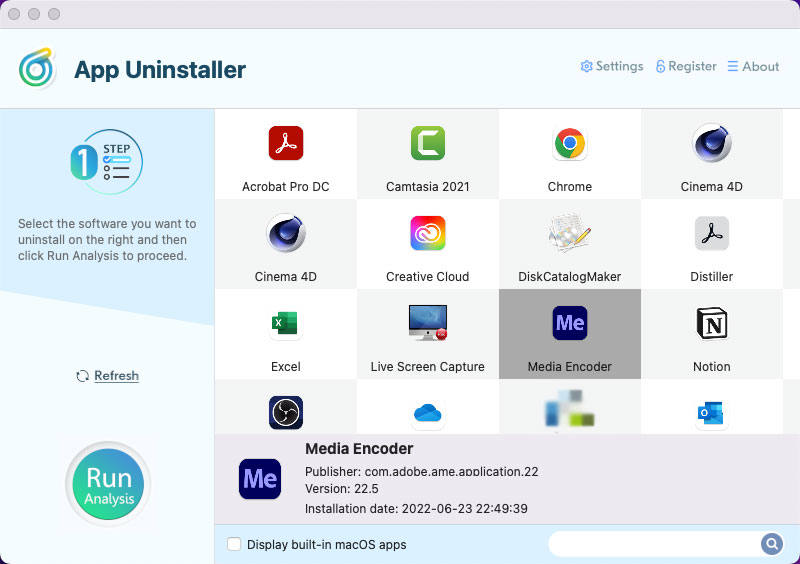This screenshot has width=800, height=564.
Task: Click the Run Analysis button
Action: point(108,484)
